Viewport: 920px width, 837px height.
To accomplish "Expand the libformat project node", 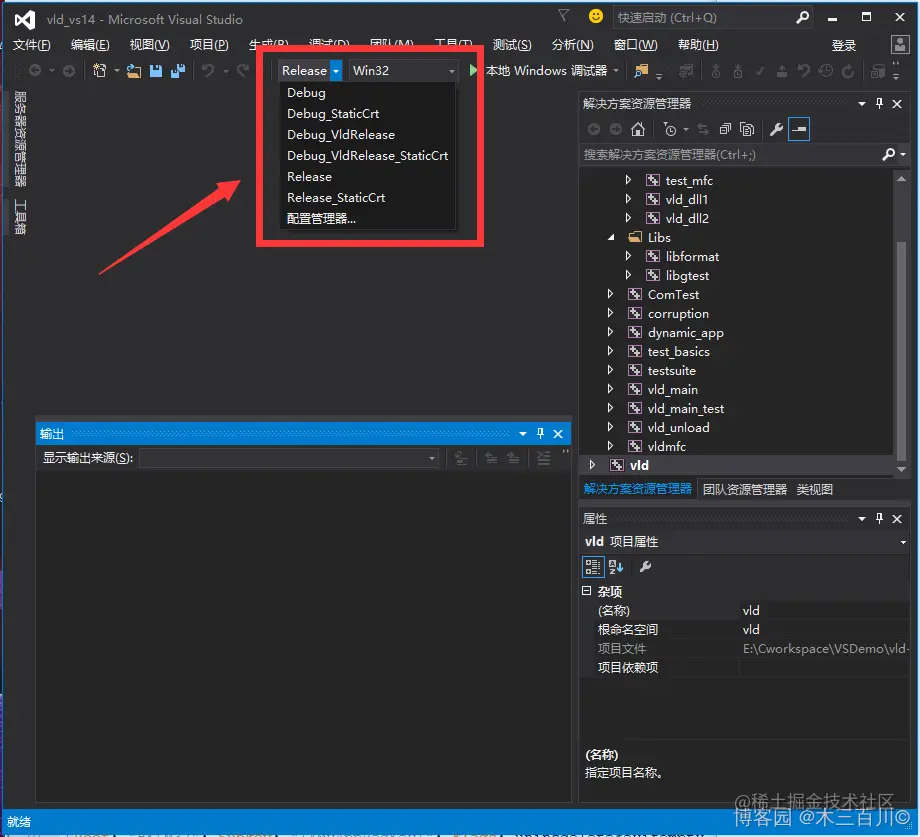I will click(628, 256).
